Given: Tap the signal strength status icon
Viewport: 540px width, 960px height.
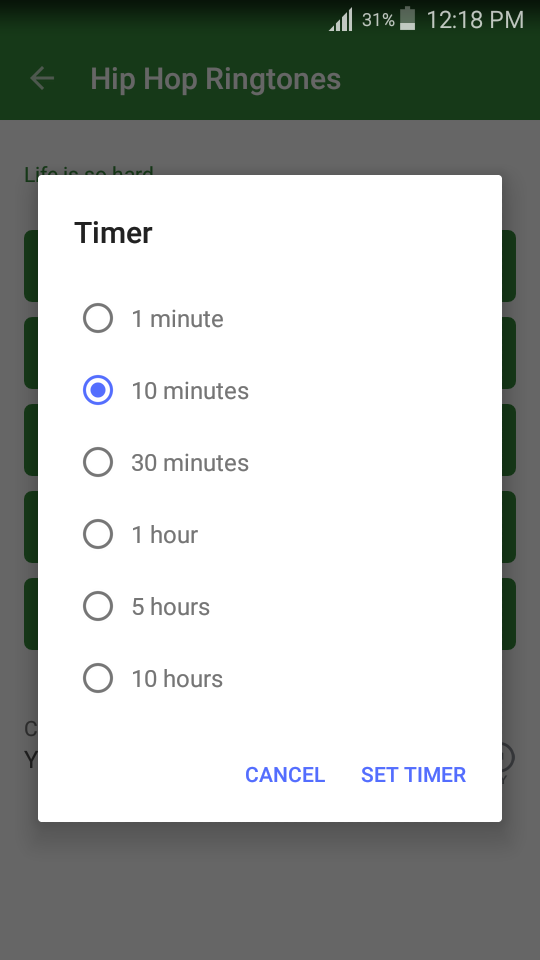Looking at the screenshot, I should pyautogui.click(x=341, y=20).
